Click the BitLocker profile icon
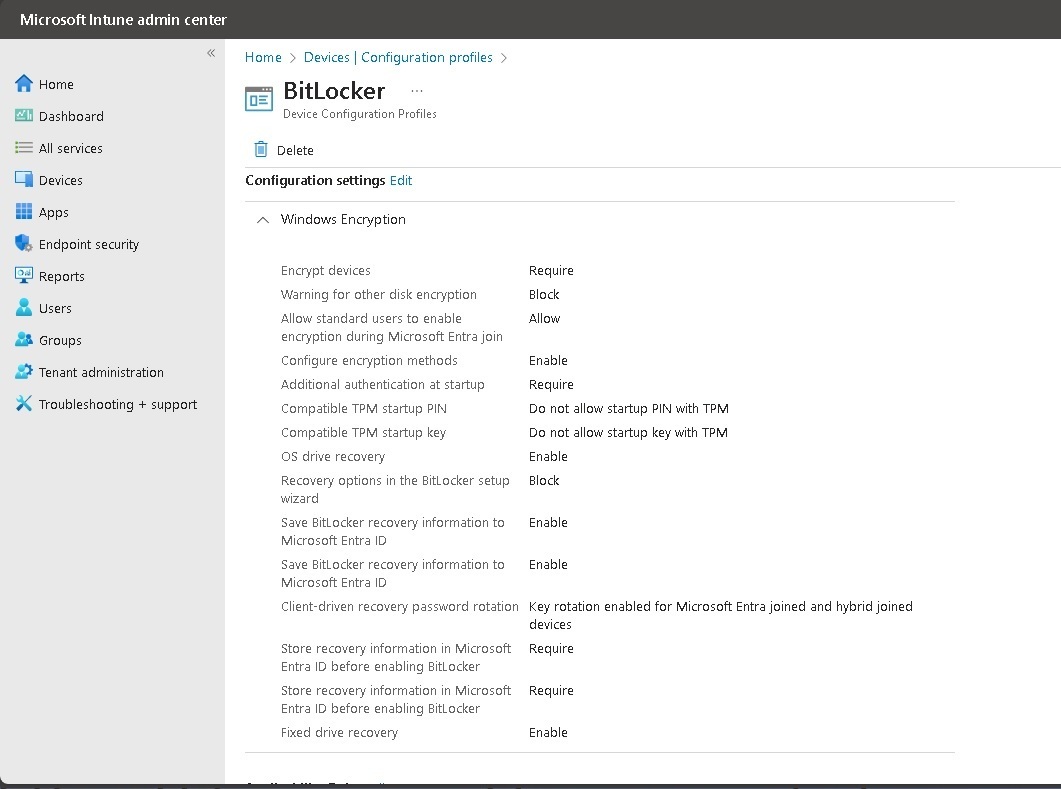This screenshot has height=789, width=1061. [256, 98]
